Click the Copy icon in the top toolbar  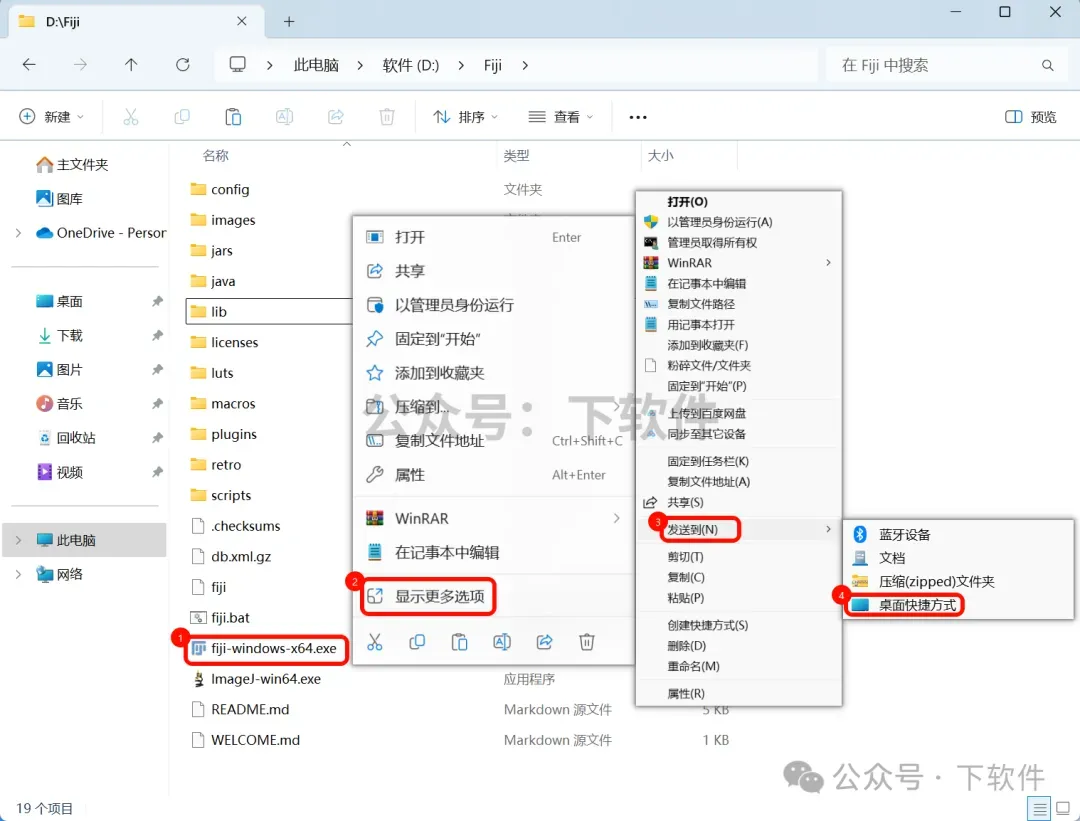tap(182, 117)
